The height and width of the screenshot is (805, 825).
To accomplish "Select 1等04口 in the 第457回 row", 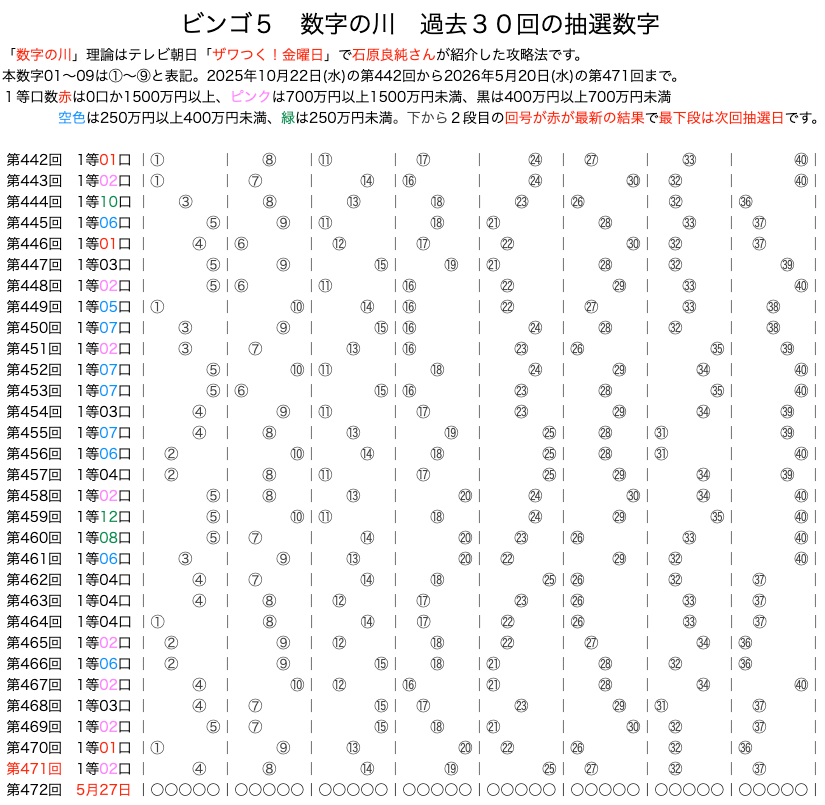I will tap(104, 475).
